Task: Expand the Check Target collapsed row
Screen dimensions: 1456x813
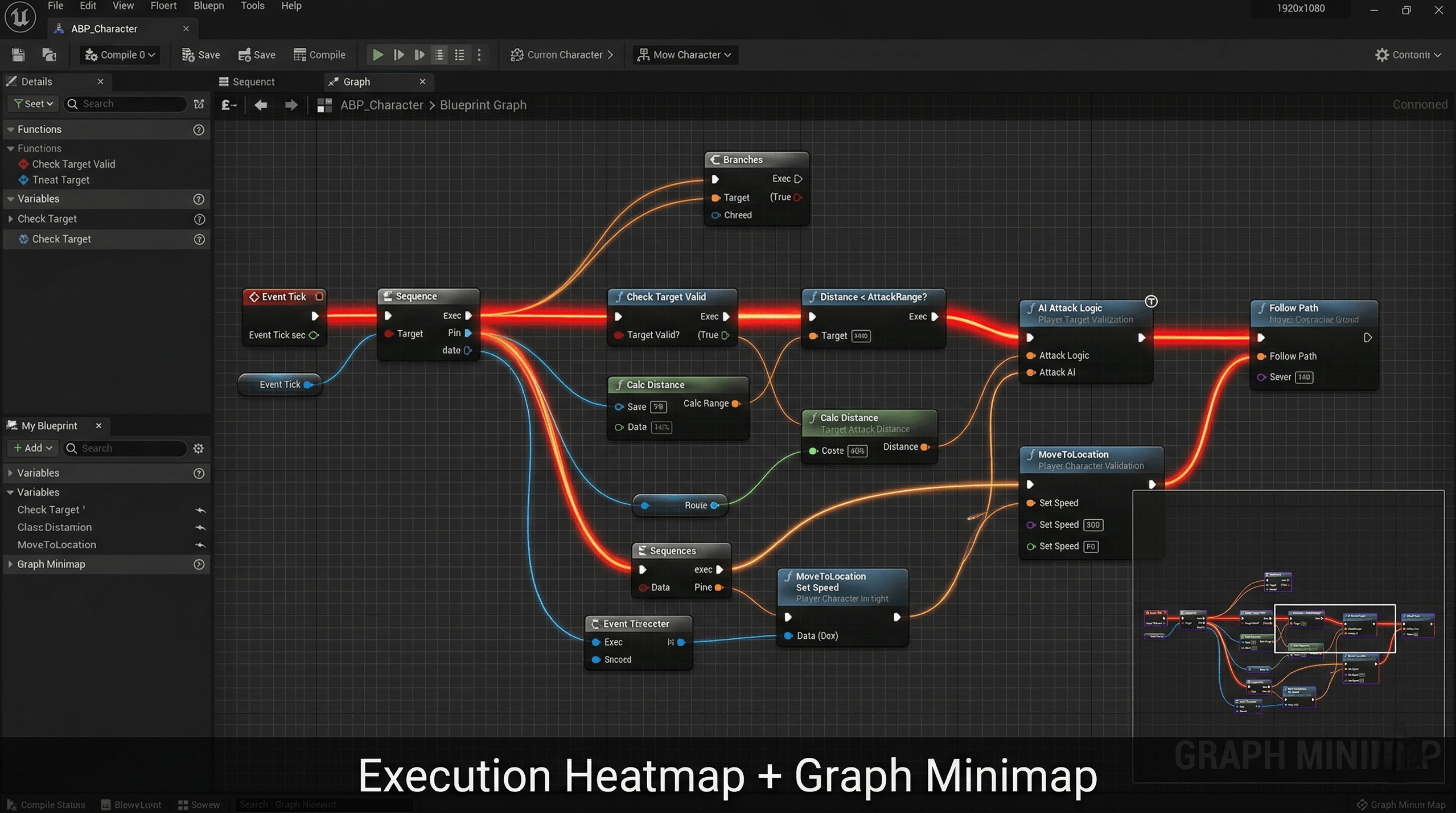Action: tap(10, 219)
